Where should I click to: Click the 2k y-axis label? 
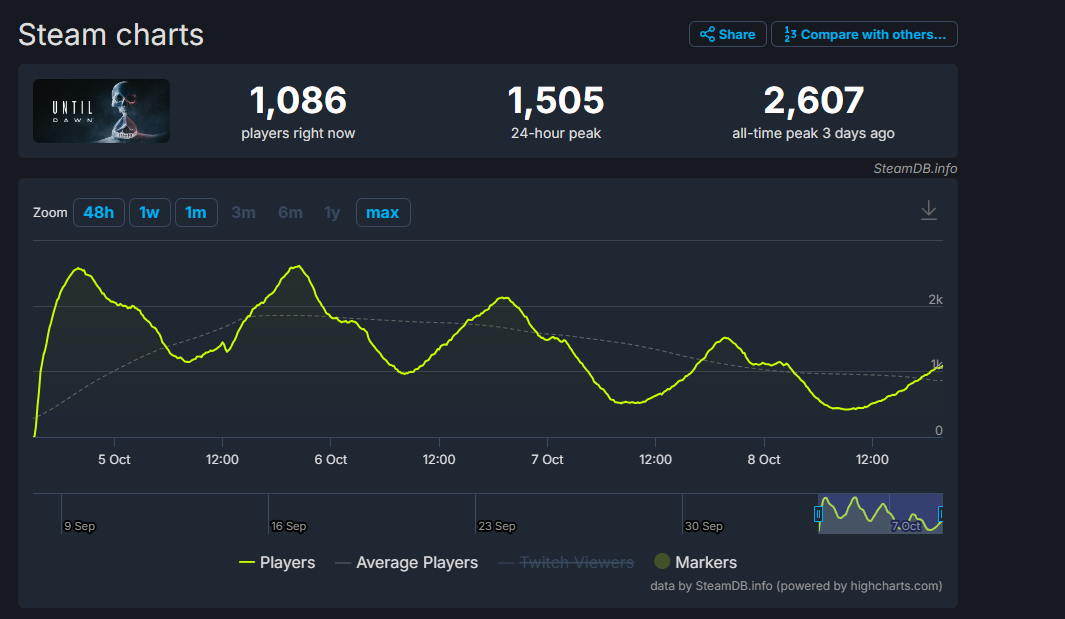click(x=935, y=300)
